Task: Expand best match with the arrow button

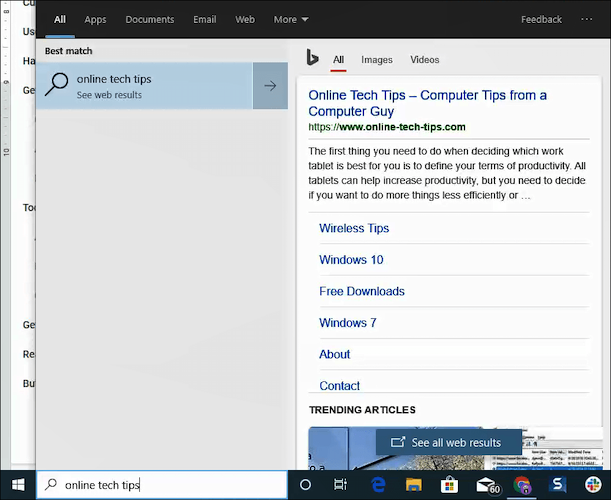Action: pos(270,86)
